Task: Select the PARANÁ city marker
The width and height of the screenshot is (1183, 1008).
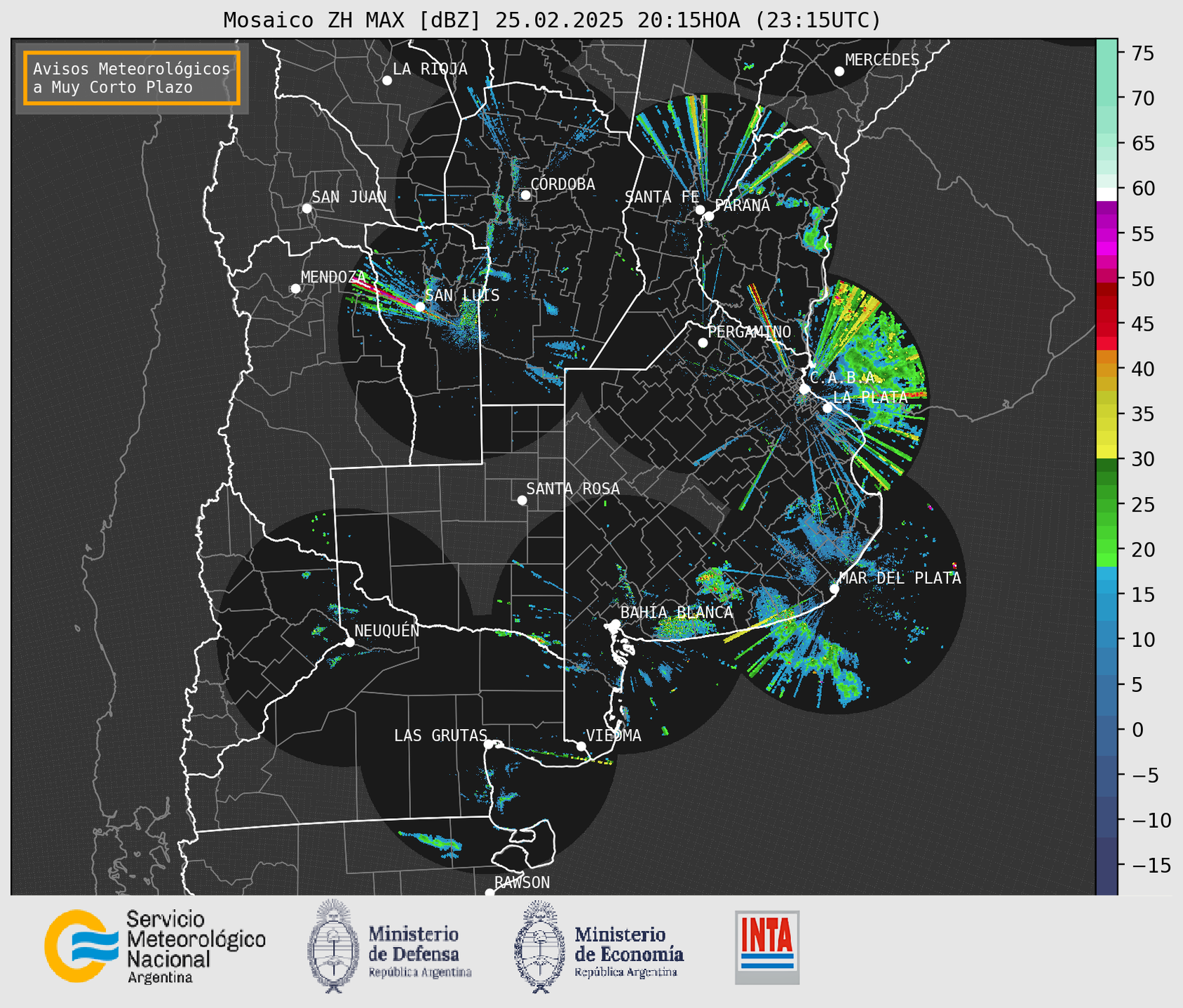Action: [x=709, y=216]
